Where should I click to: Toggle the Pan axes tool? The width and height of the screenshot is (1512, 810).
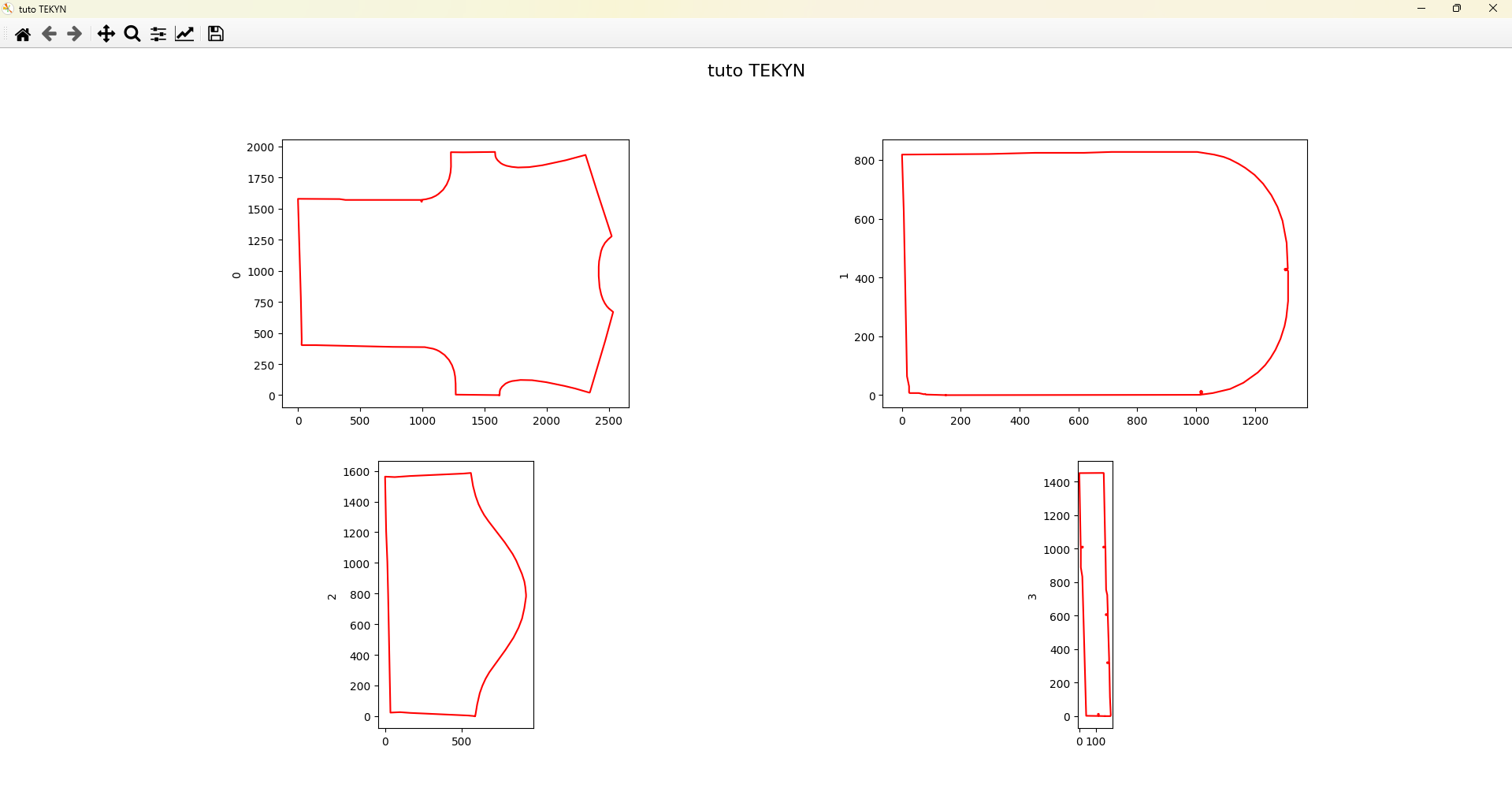106,34
